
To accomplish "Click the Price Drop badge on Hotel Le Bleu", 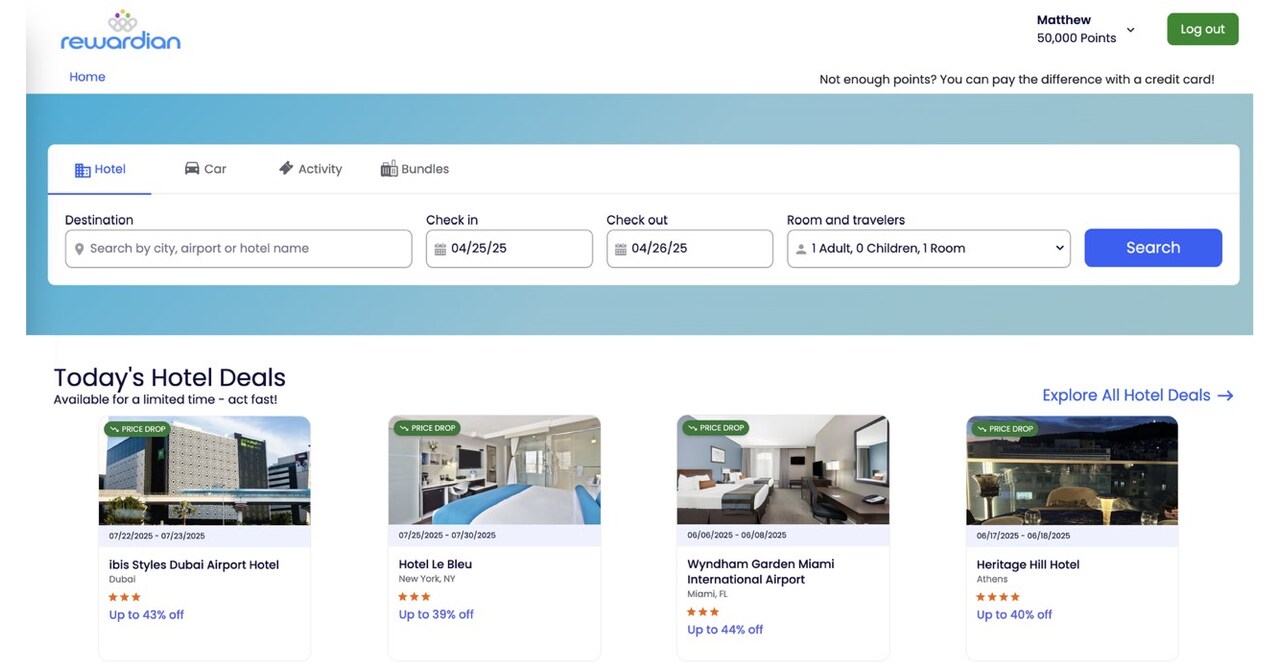I will coord(427,428).
